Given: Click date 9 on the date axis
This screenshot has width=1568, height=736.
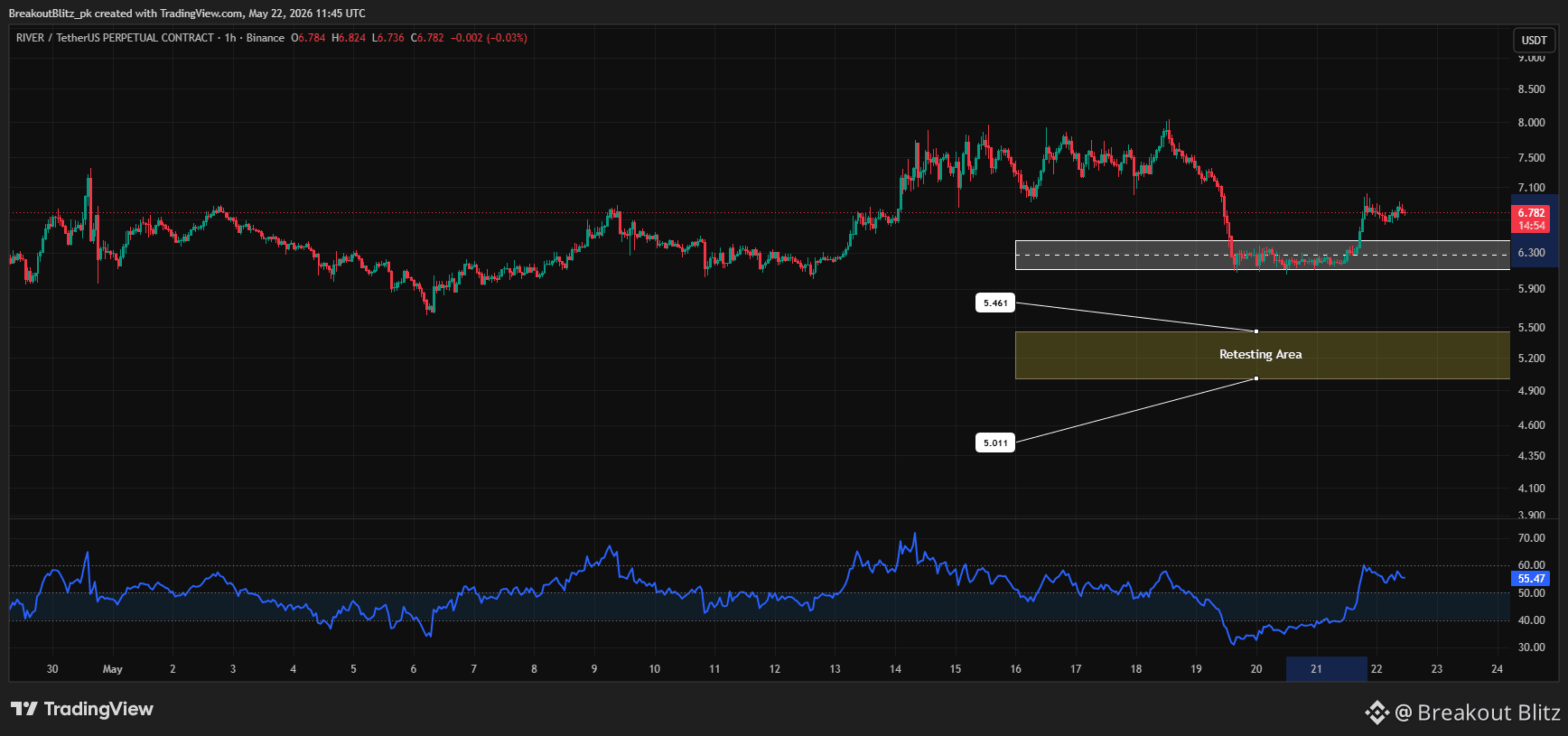Looking at the screenshot, I should [x=594, y=669].
